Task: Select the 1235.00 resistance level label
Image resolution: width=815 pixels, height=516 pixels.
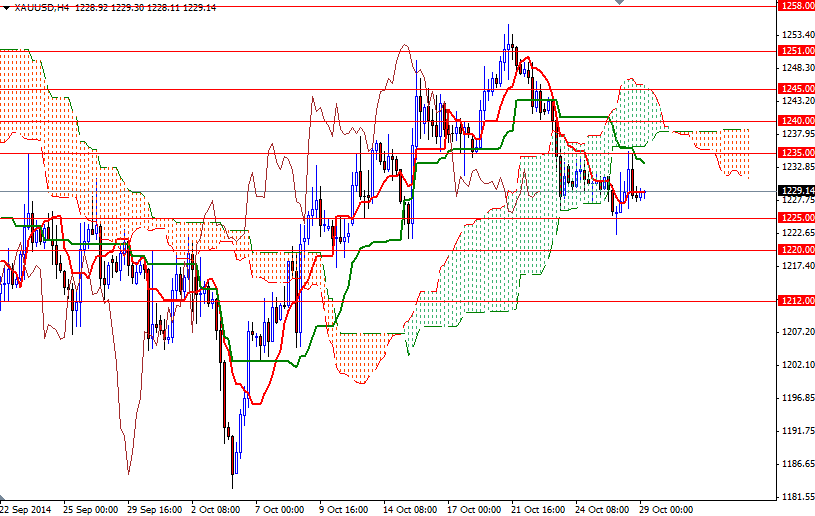Action: 796,153
